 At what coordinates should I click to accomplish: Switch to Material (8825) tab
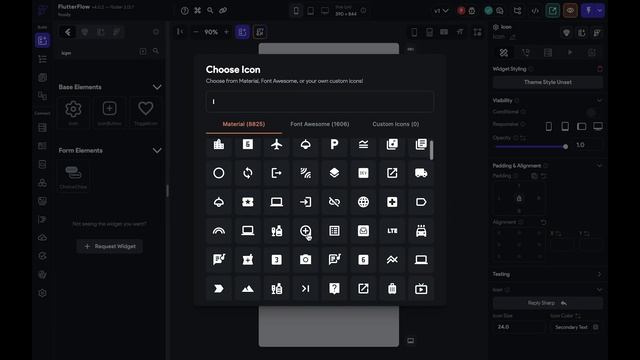tap(244, 124)
